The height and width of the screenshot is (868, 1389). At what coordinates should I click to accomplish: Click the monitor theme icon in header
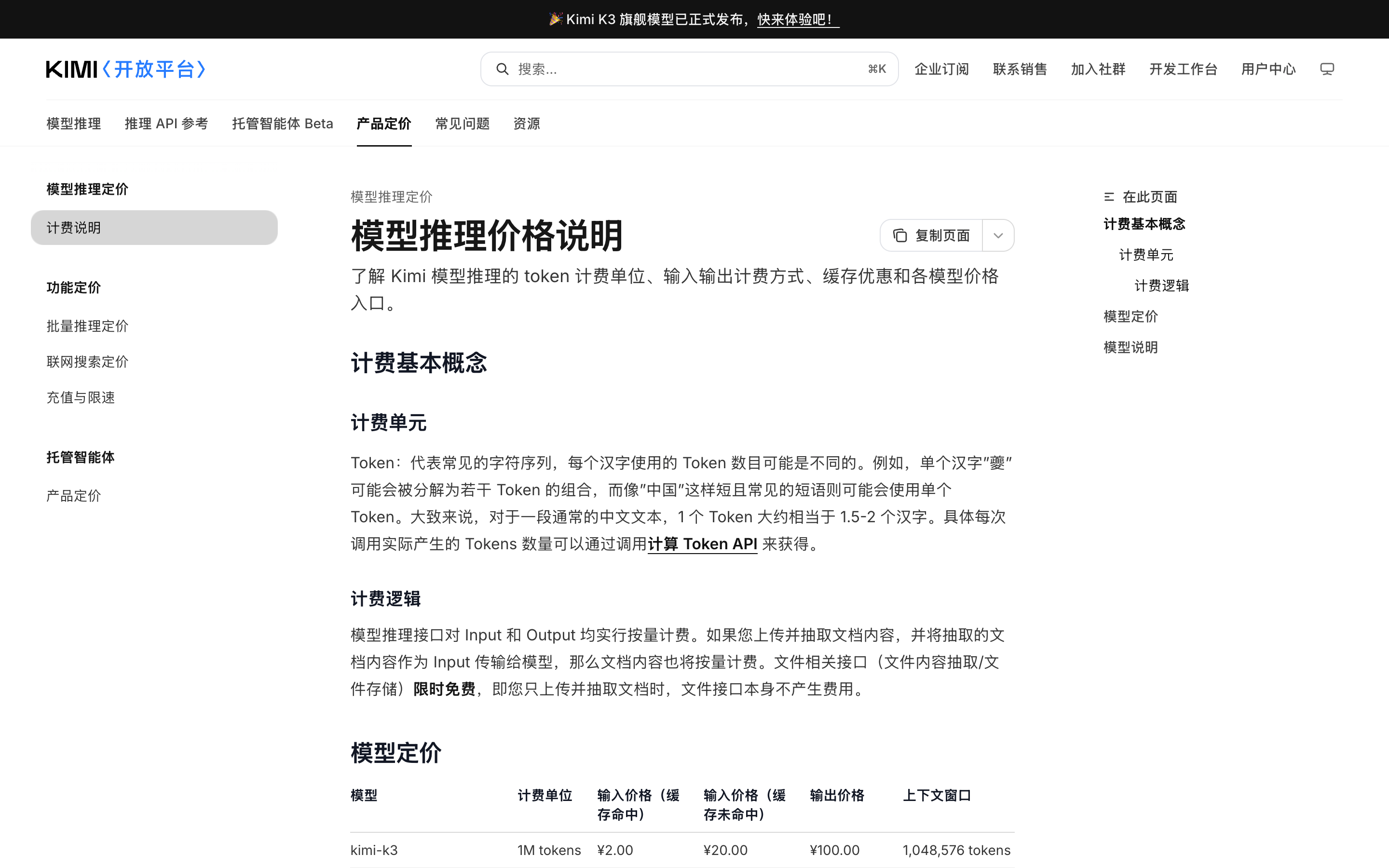[1326, 69]
